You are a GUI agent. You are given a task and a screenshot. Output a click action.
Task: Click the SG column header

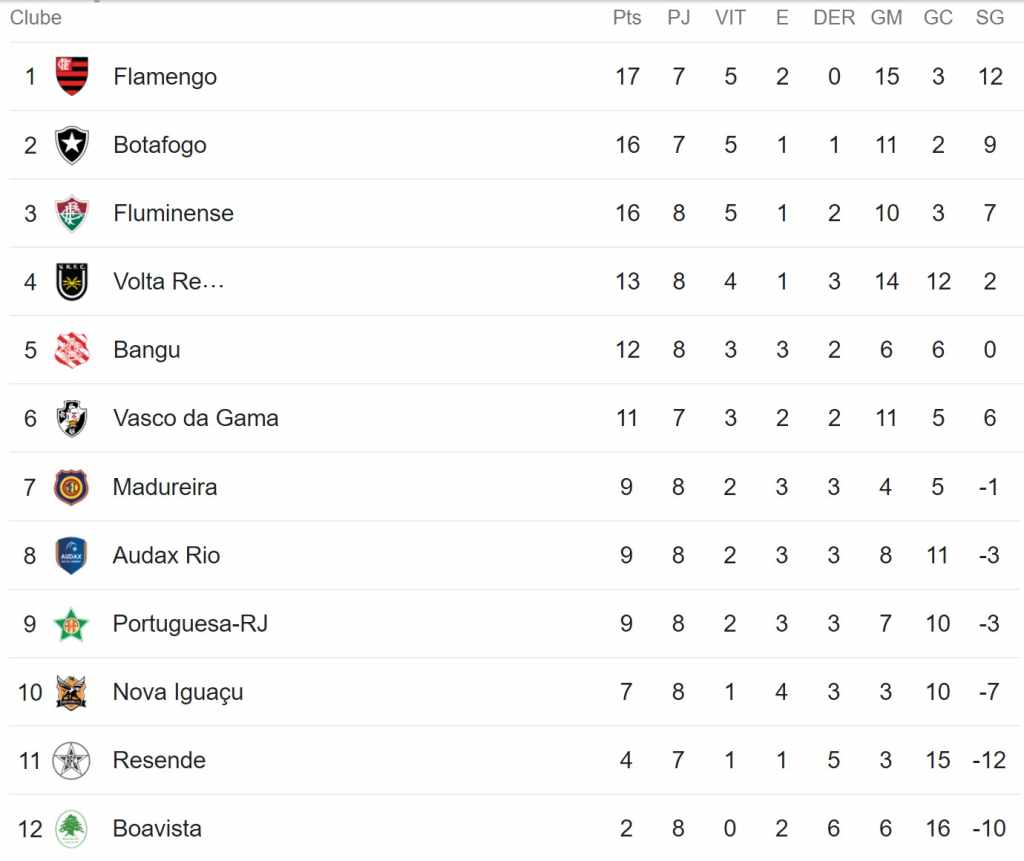click(990, 18)
